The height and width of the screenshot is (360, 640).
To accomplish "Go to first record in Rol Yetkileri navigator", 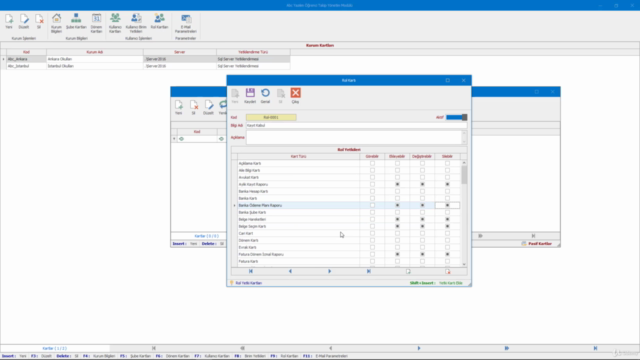I will click(x=251, y=271).
